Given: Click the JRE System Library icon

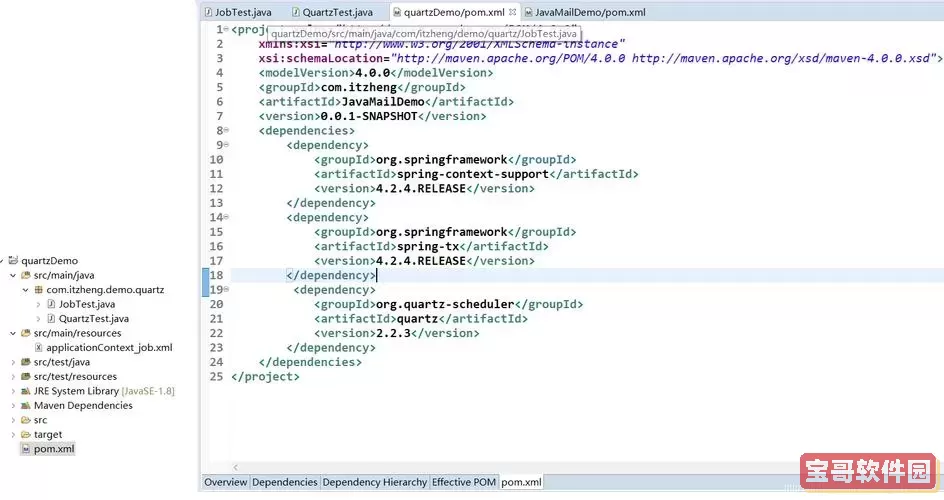Looking at the screenshot, I should 26,390.
